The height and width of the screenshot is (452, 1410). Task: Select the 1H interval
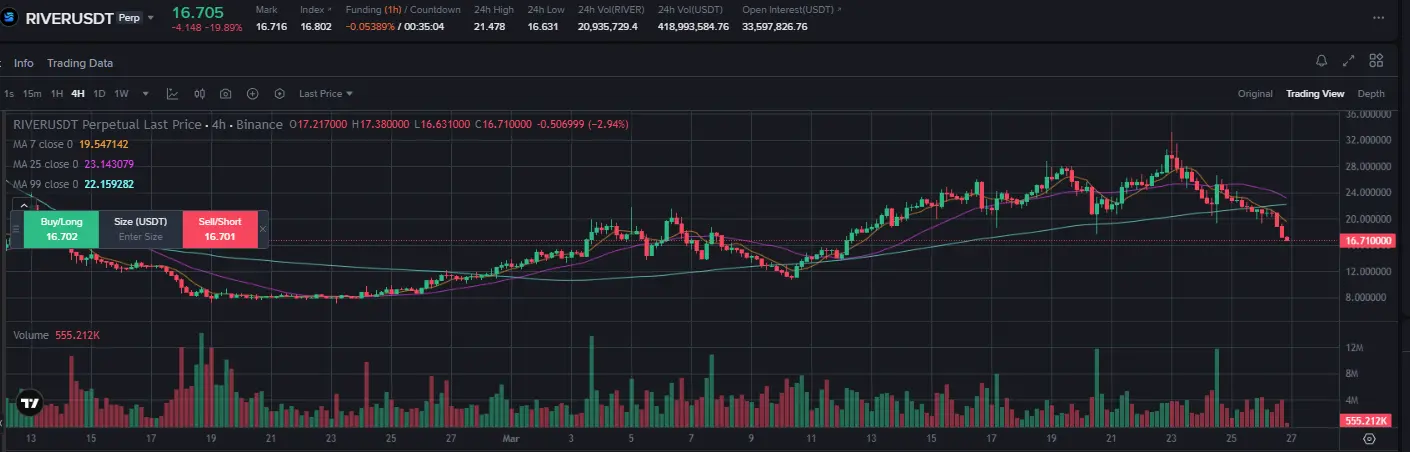57,94
